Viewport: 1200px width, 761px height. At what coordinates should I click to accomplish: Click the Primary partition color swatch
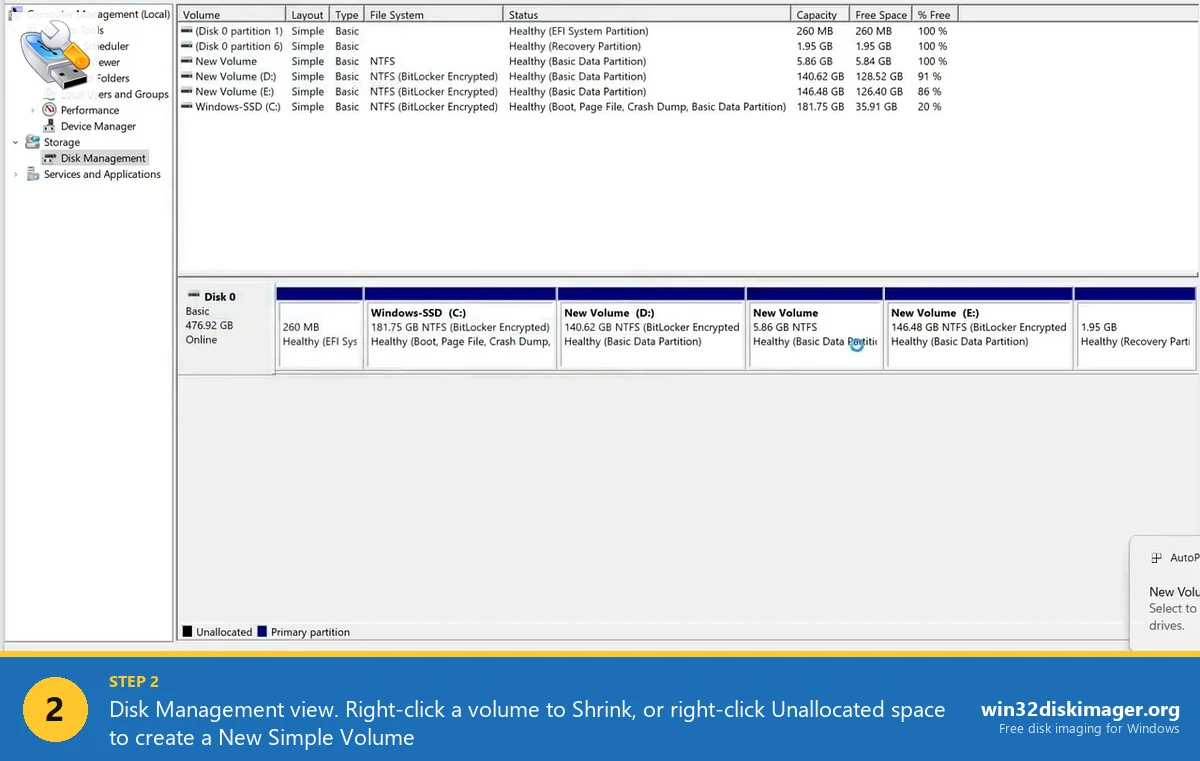point(262,631)
